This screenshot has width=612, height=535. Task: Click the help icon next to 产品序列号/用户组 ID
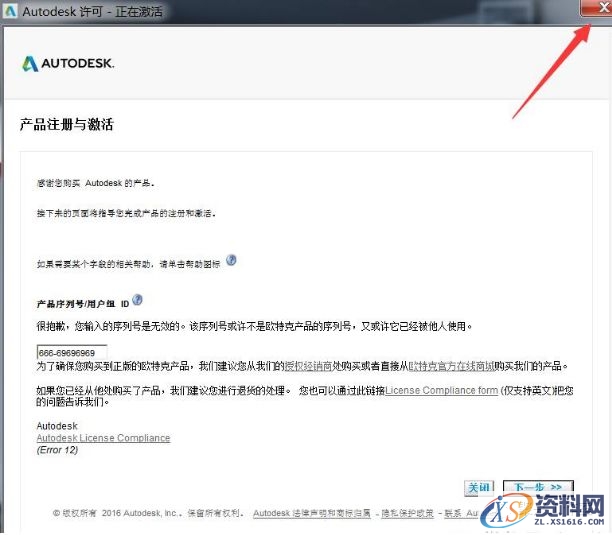tap(137, 300)
